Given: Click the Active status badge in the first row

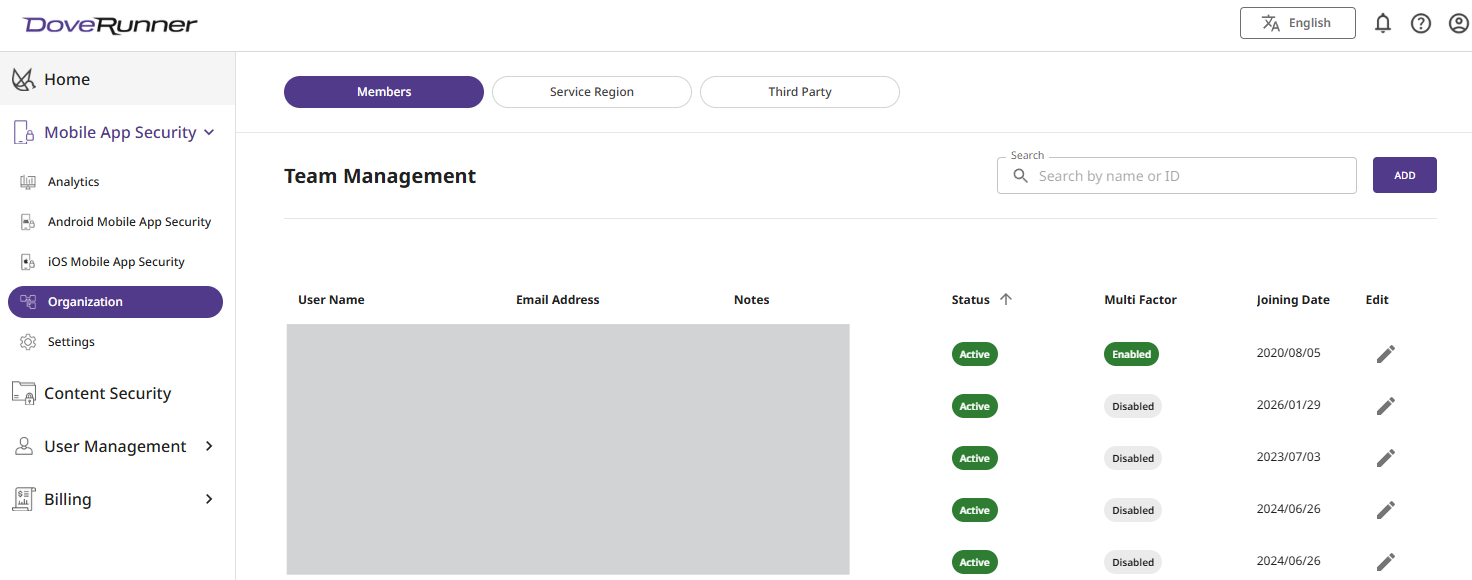Looking at the screenshot, I should (x=974, y=354).
